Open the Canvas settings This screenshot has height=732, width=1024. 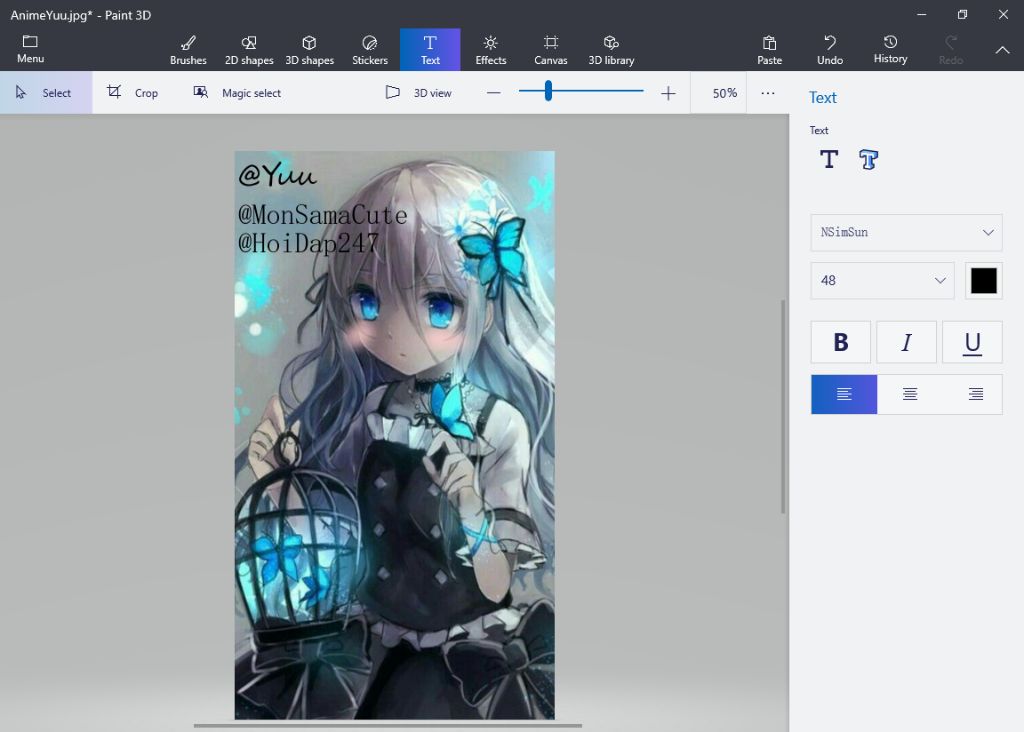click(551, 50)
